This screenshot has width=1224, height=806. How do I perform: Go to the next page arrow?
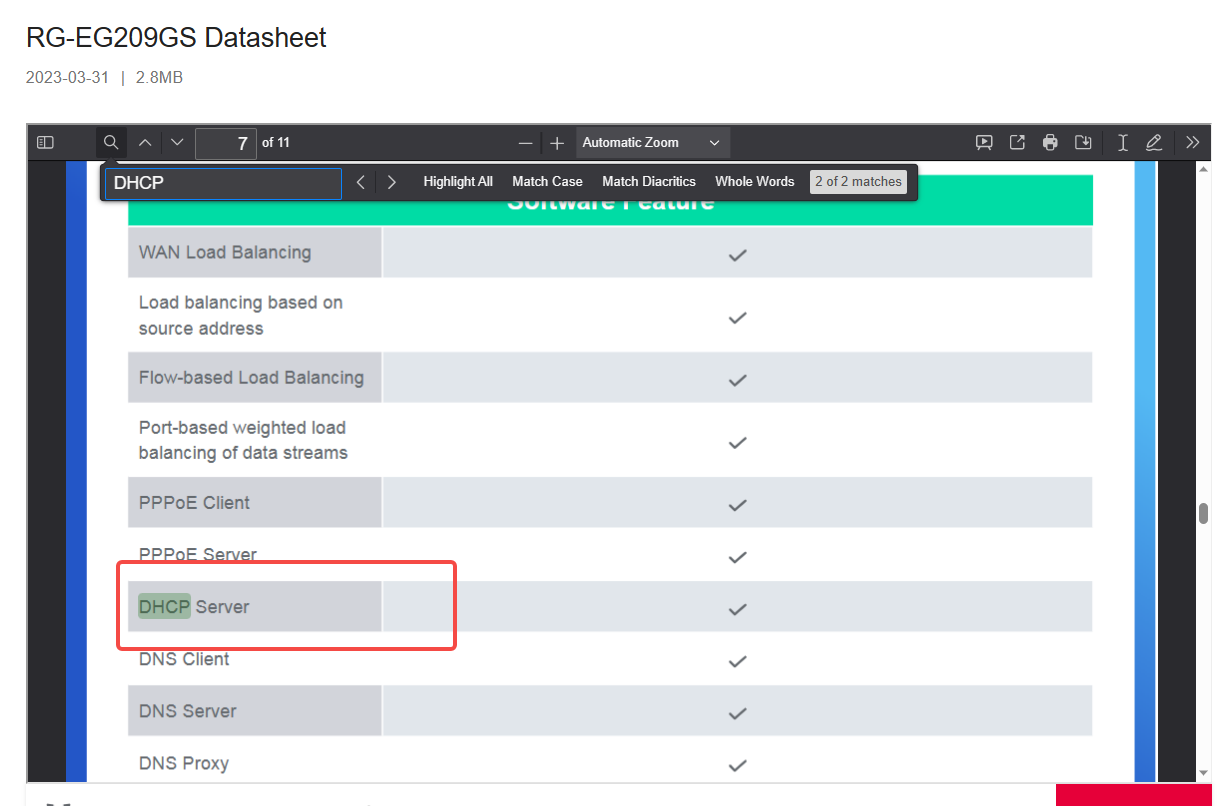click(x=177, y=143)
